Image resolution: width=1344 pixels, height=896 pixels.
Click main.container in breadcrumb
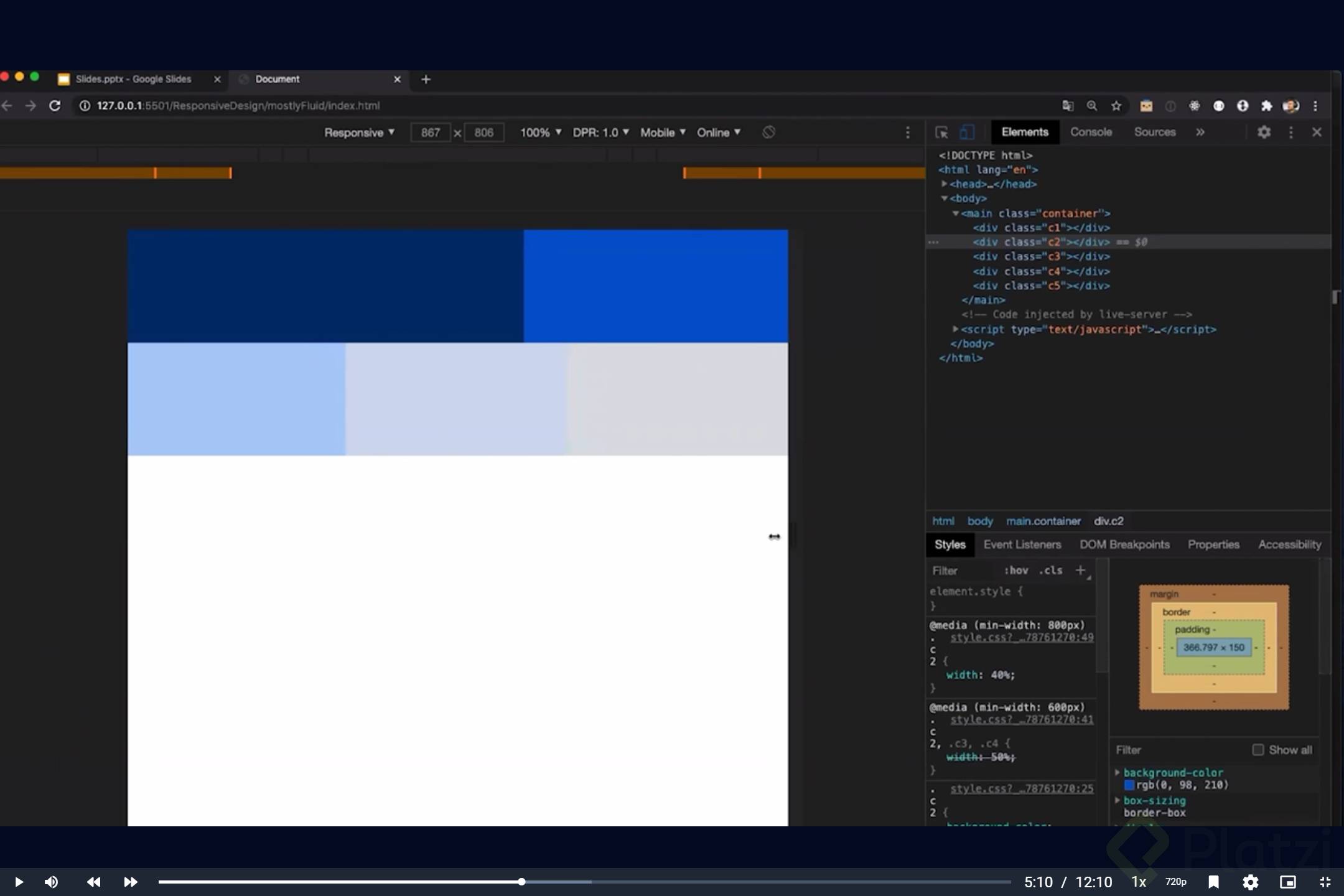pos(1043,521)
